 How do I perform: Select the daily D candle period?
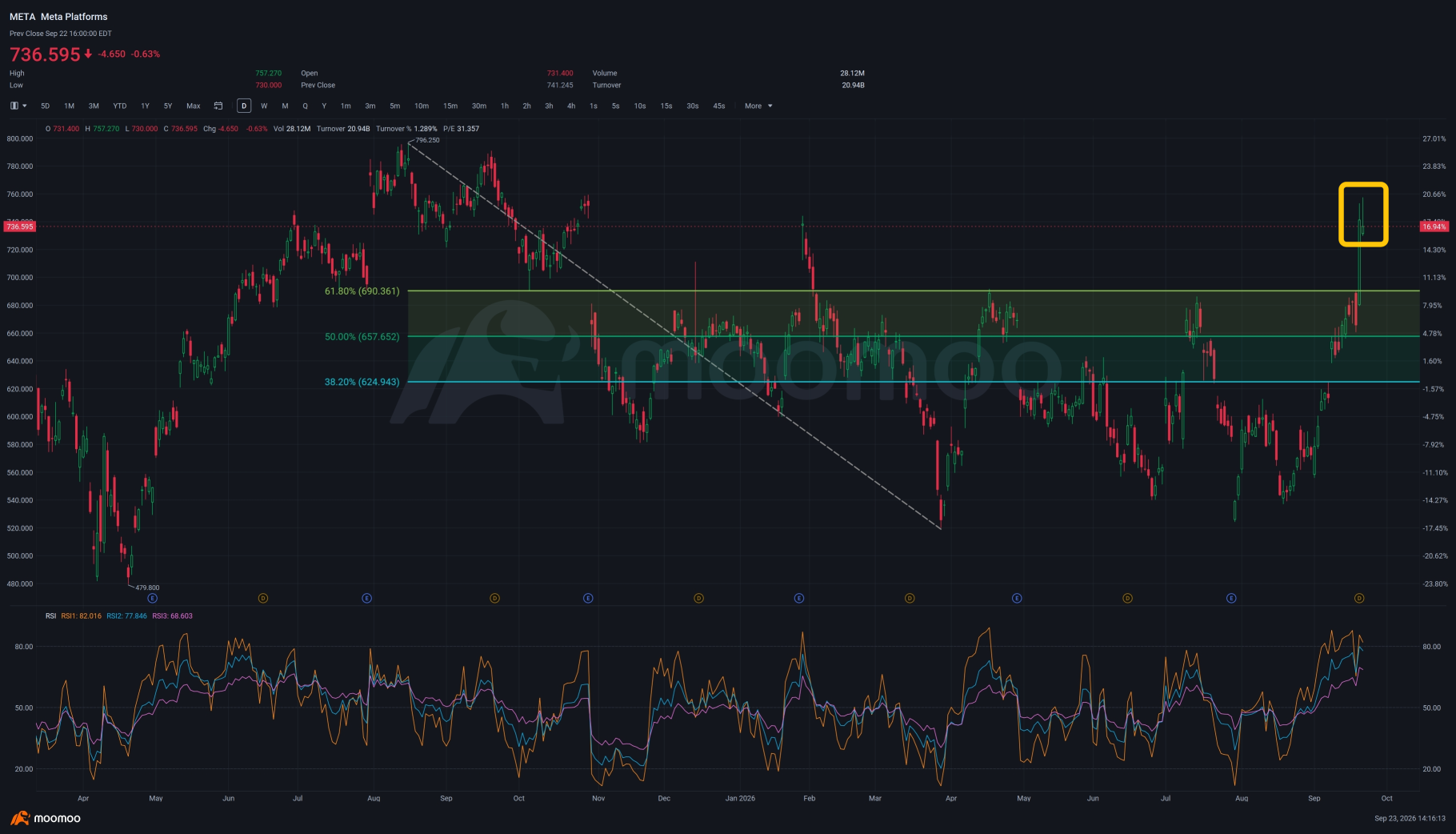click(x=244, y=106)
